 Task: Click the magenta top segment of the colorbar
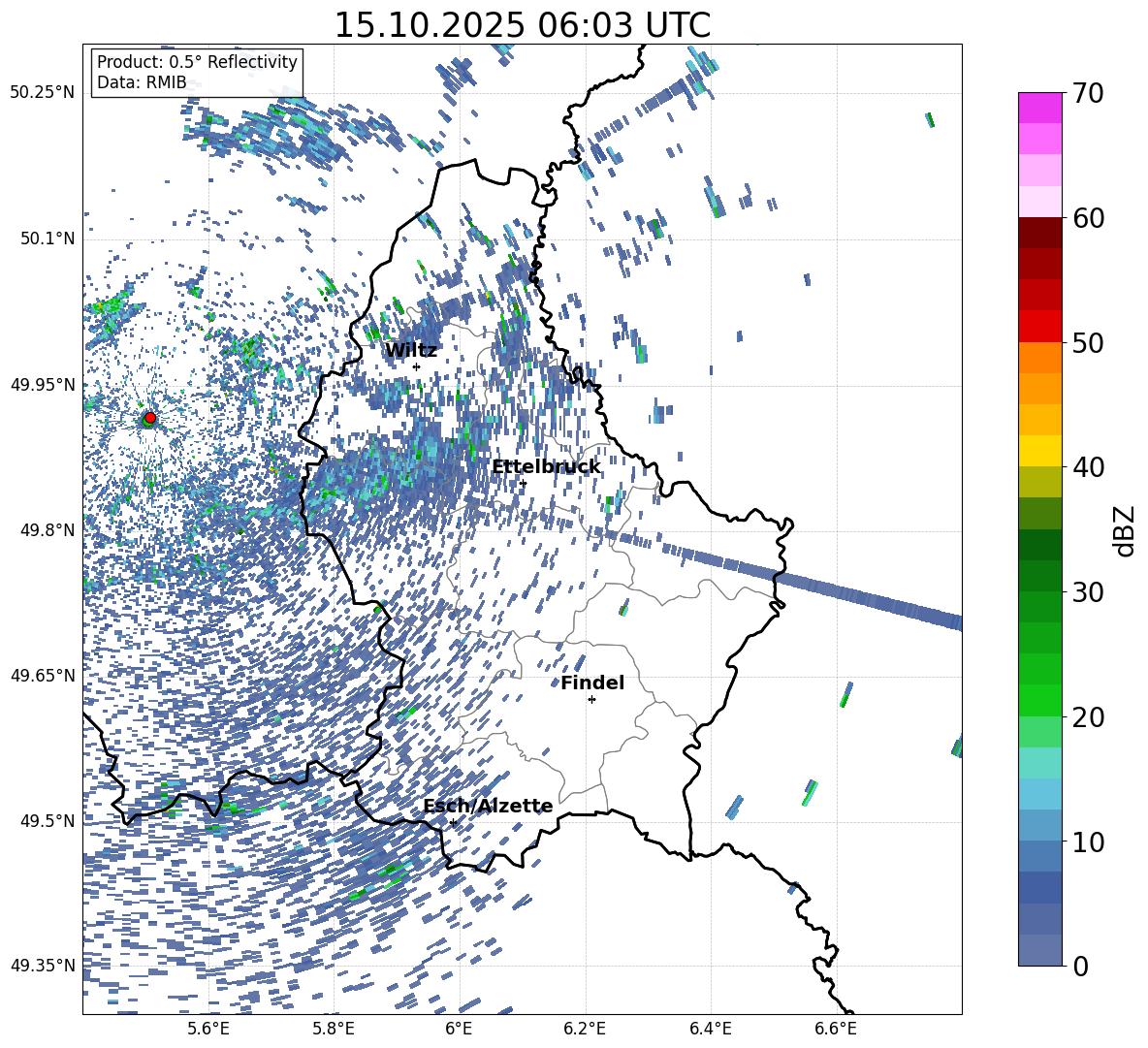coord(1040,108)
